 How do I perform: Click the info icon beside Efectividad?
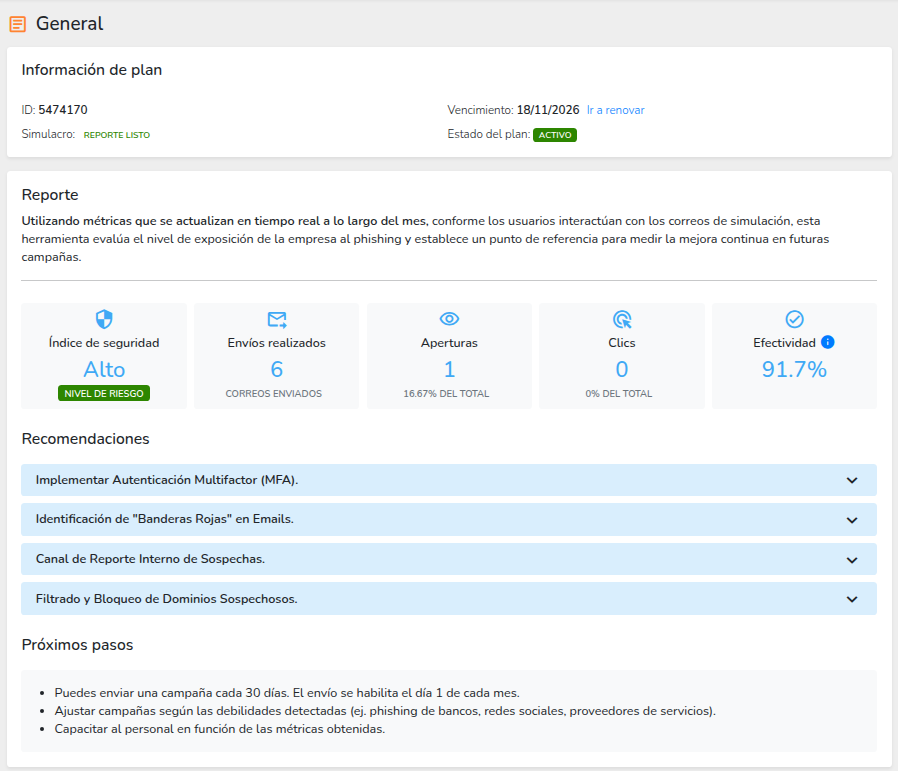click(827, 342)
